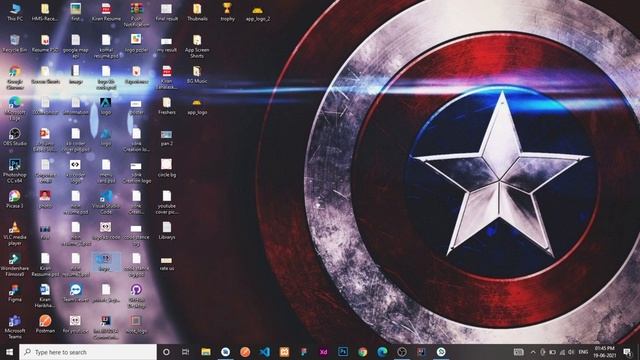Launch VLC media player shortcut

point(15,233)
